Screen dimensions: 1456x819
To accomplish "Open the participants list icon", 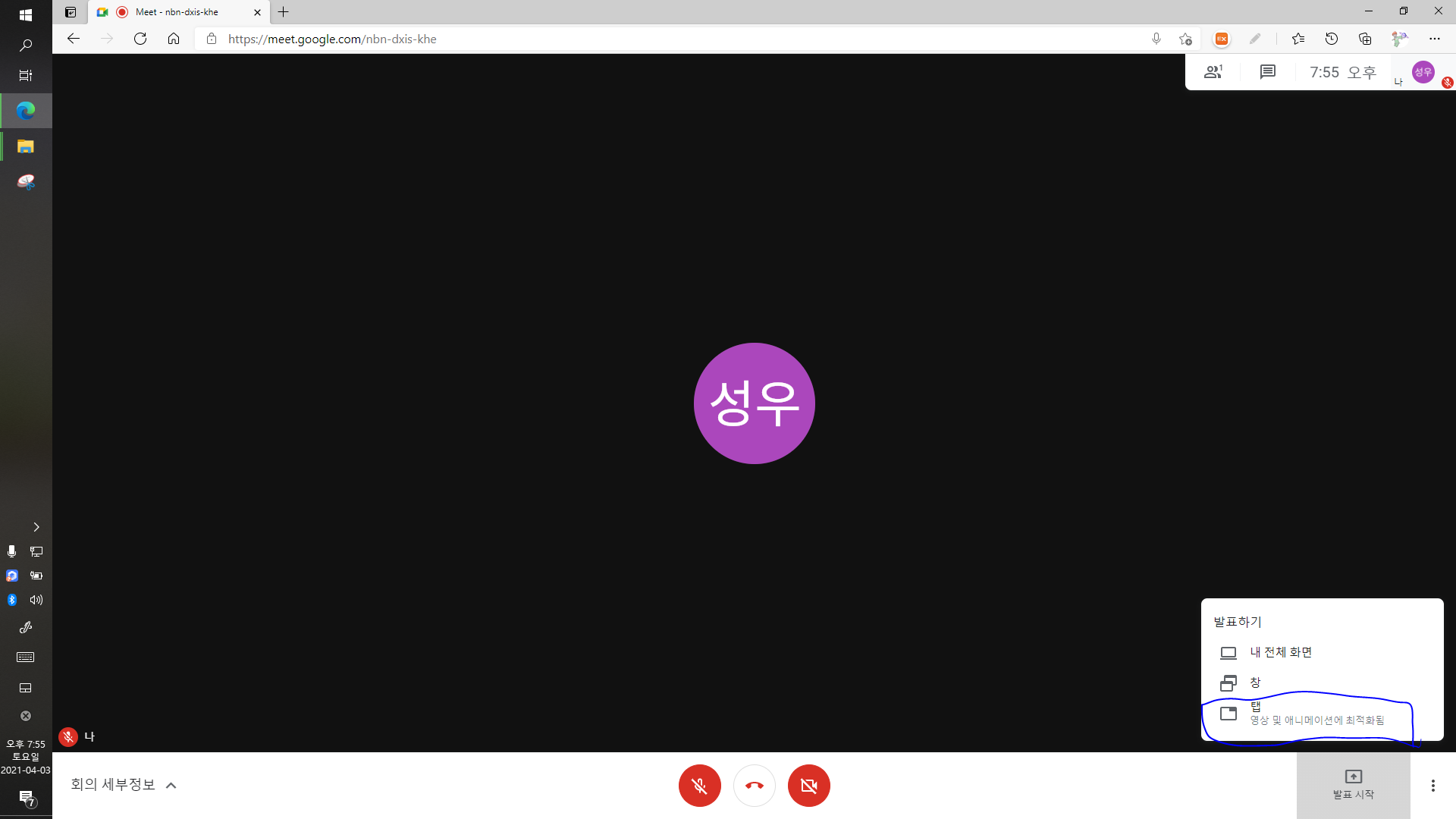I will 1213,72.
